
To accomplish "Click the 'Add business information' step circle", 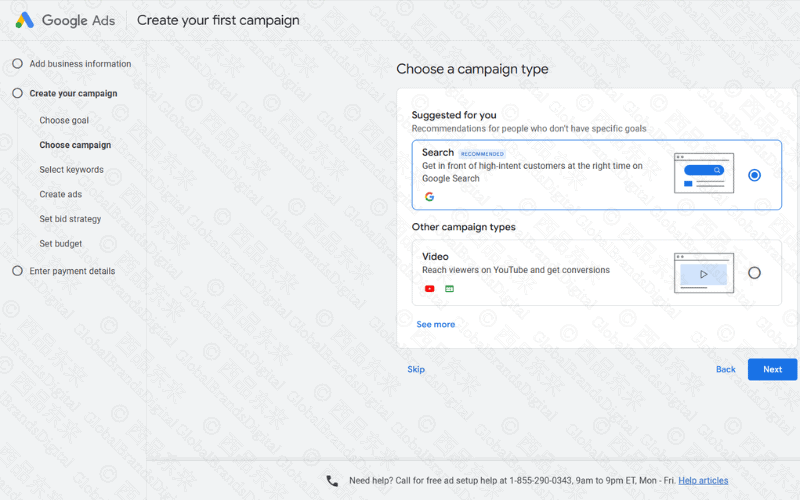I will pyautogui.click(x=17, y=64).
